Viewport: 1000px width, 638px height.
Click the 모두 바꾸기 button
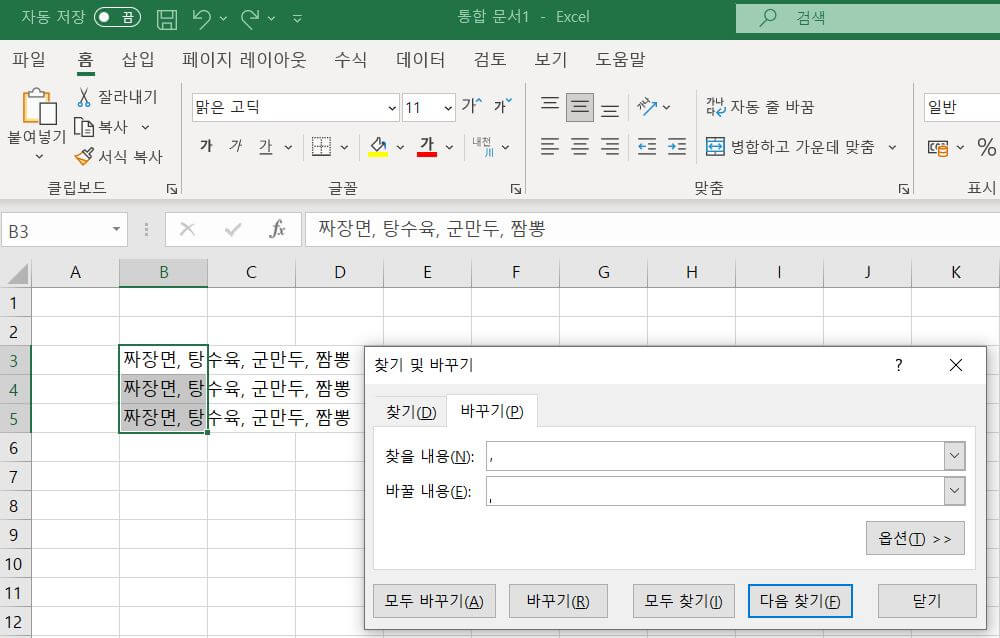(x=434, y=600)
